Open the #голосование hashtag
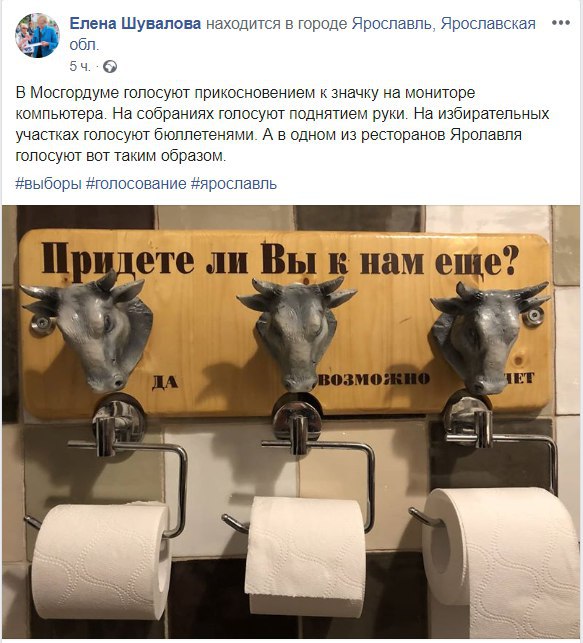This screenshot has width=583, height=643. pos(136,183)
